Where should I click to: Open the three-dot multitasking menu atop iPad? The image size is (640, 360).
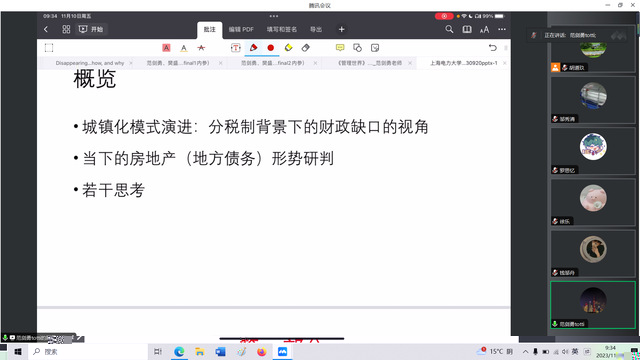point(274,16)
